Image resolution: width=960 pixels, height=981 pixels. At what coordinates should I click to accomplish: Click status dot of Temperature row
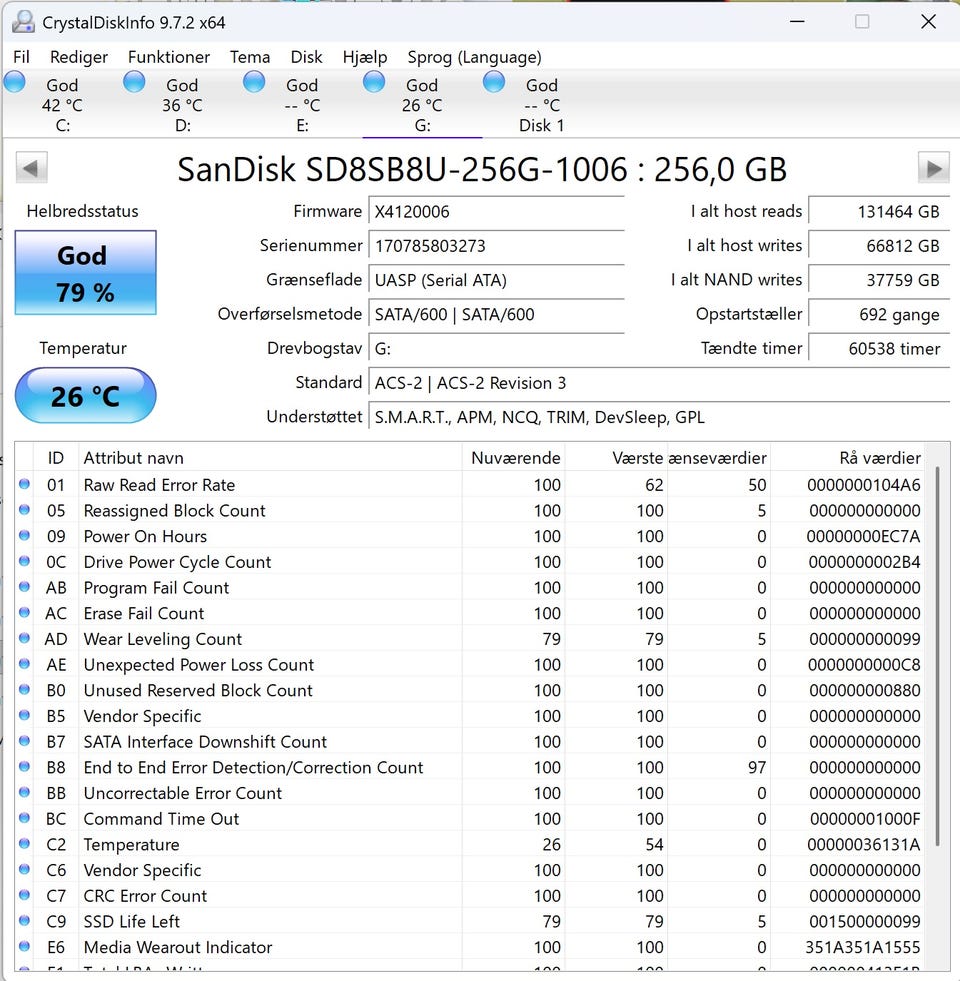tap(24, 843)
